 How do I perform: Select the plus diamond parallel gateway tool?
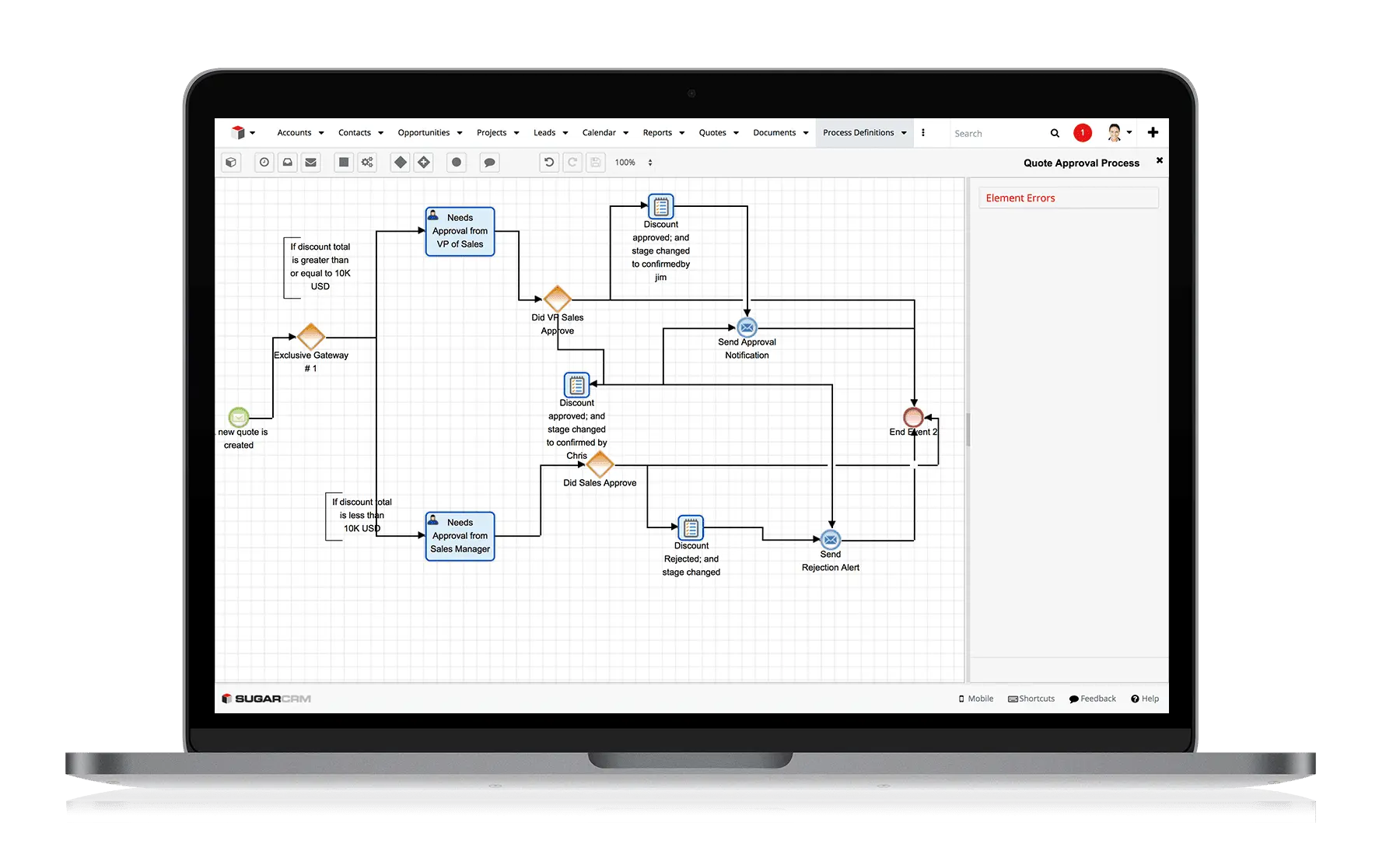(x=424, y=163)
